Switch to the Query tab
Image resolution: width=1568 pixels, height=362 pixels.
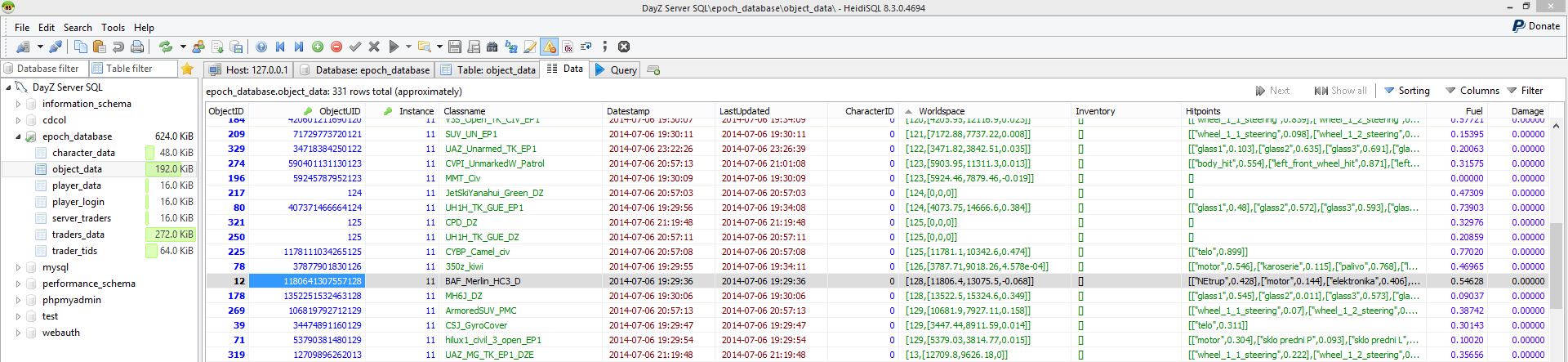(615, 70)
